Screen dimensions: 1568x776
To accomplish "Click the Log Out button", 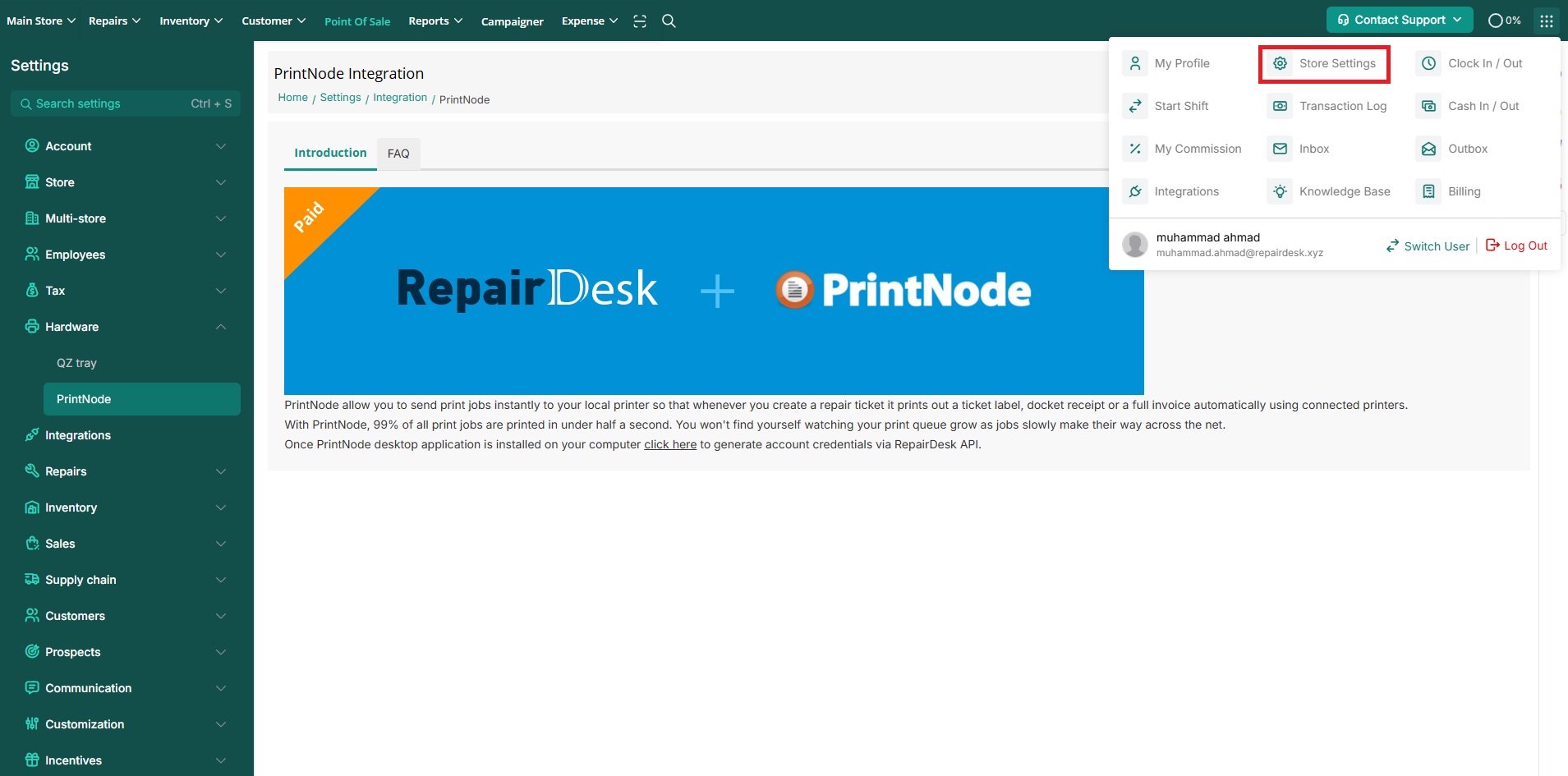I will tap(1516, 246).
